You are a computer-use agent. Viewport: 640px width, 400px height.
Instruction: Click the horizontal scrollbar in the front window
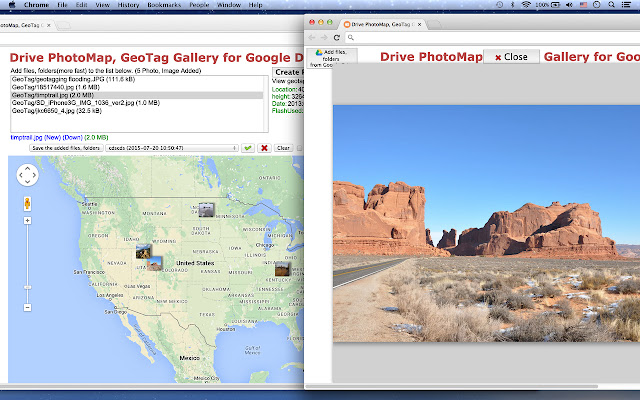pyautogui.click(x=451, y=386)
